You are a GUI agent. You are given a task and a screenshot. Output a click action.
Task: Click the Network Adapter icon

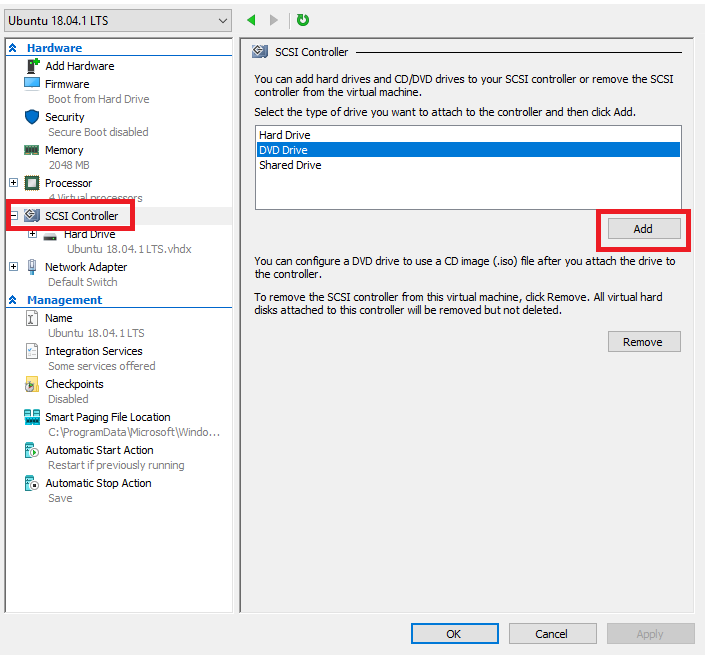[x=32, y=267]
